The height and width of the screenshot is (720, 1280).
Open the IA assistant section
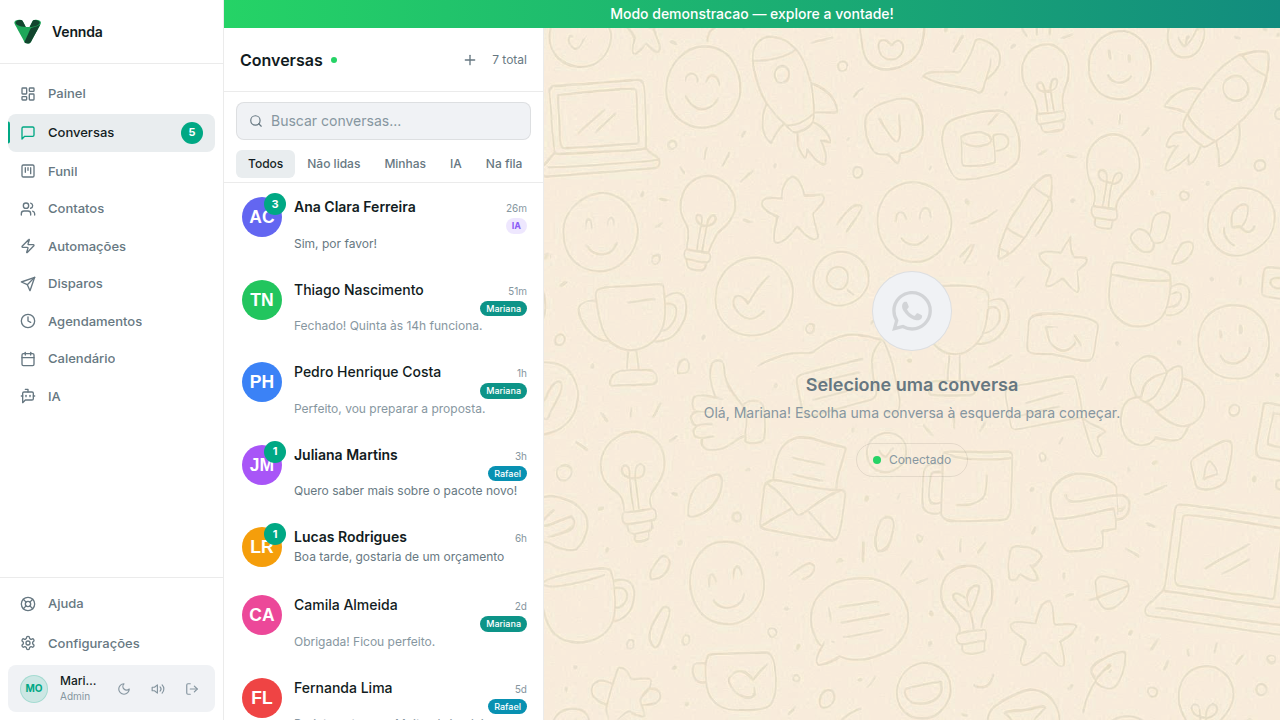[x=55, y=396]
